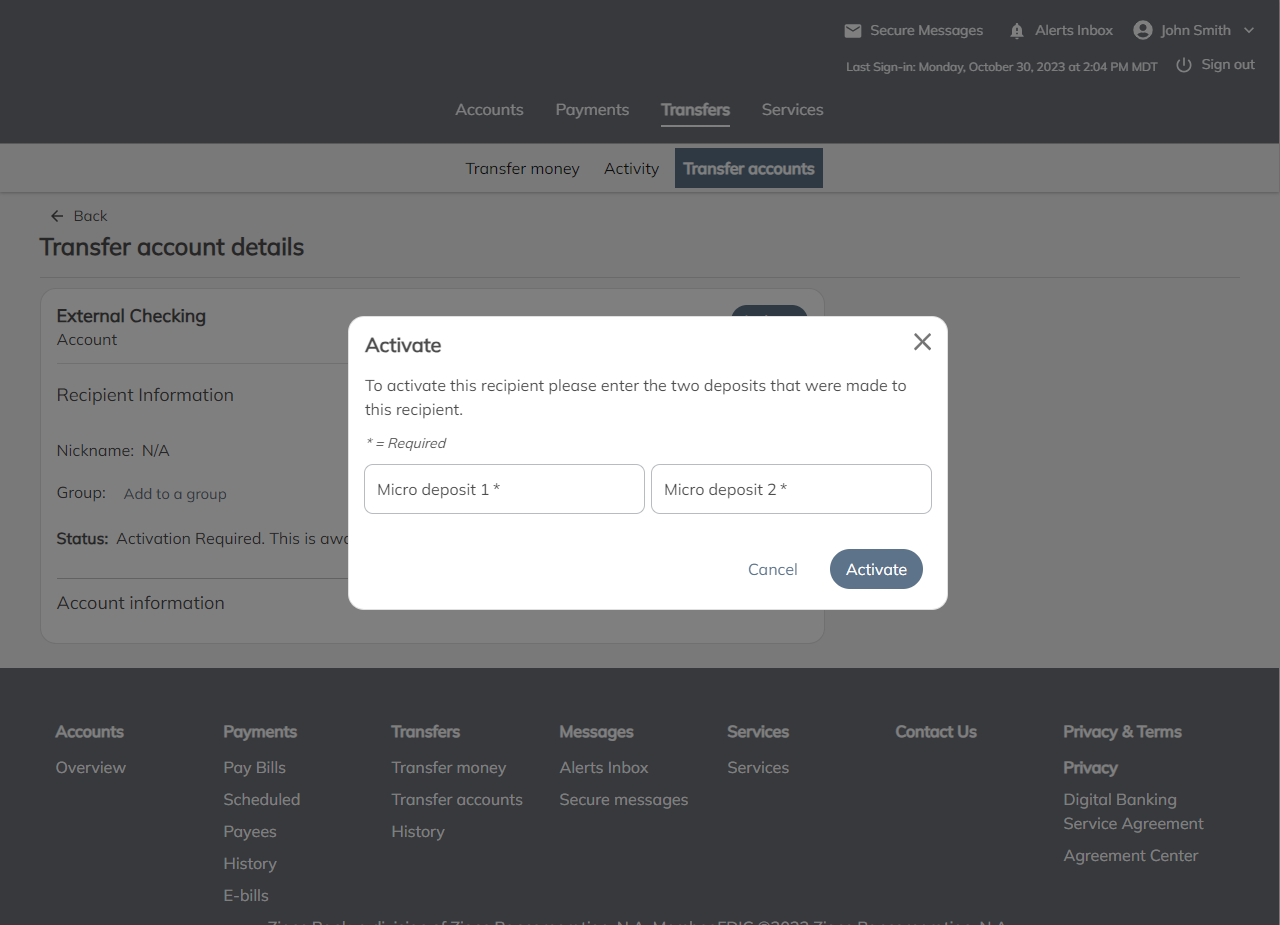Viewport: 1280px width, 925px height.
Task: Click the John Smith profile avatar icon
Action: point(1143,30)
